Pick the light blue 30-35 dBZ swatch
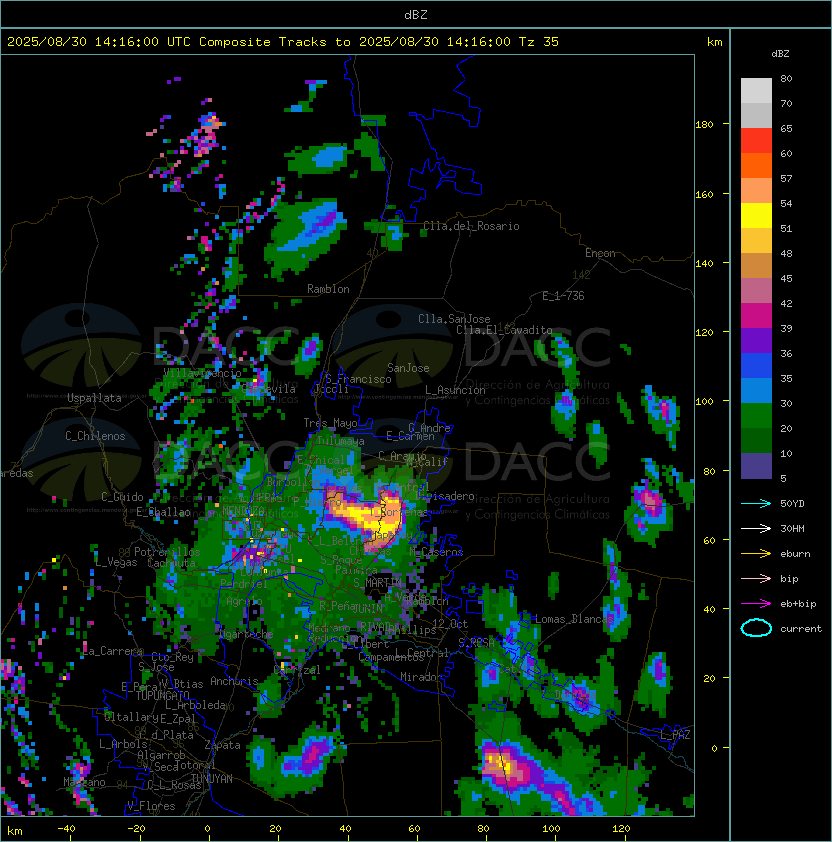The width and height of the screenshot is (832, 842). coord(756,390)
